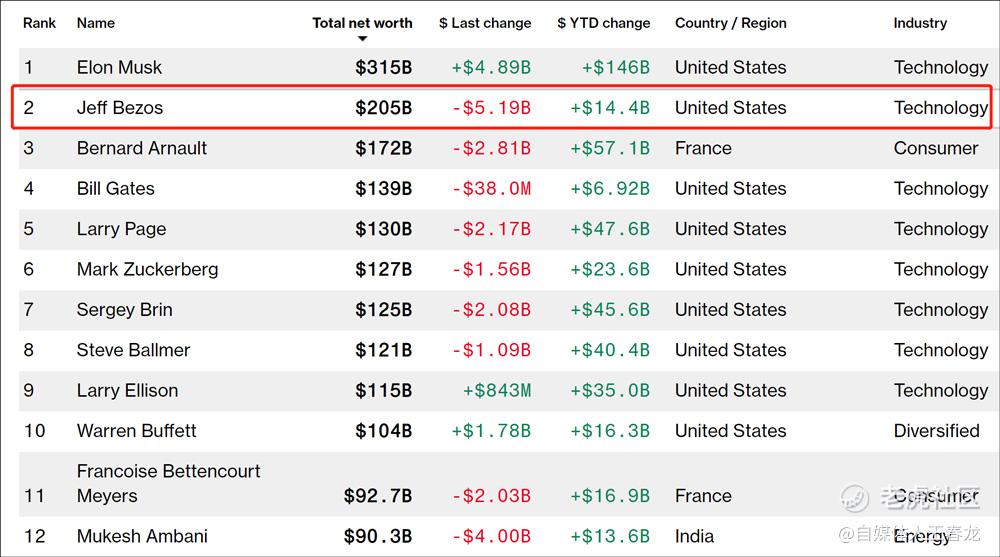The image size is (1000, 557).
Task: Open Francoise Bettencourt Meyers profile
Action: [168, 483]
